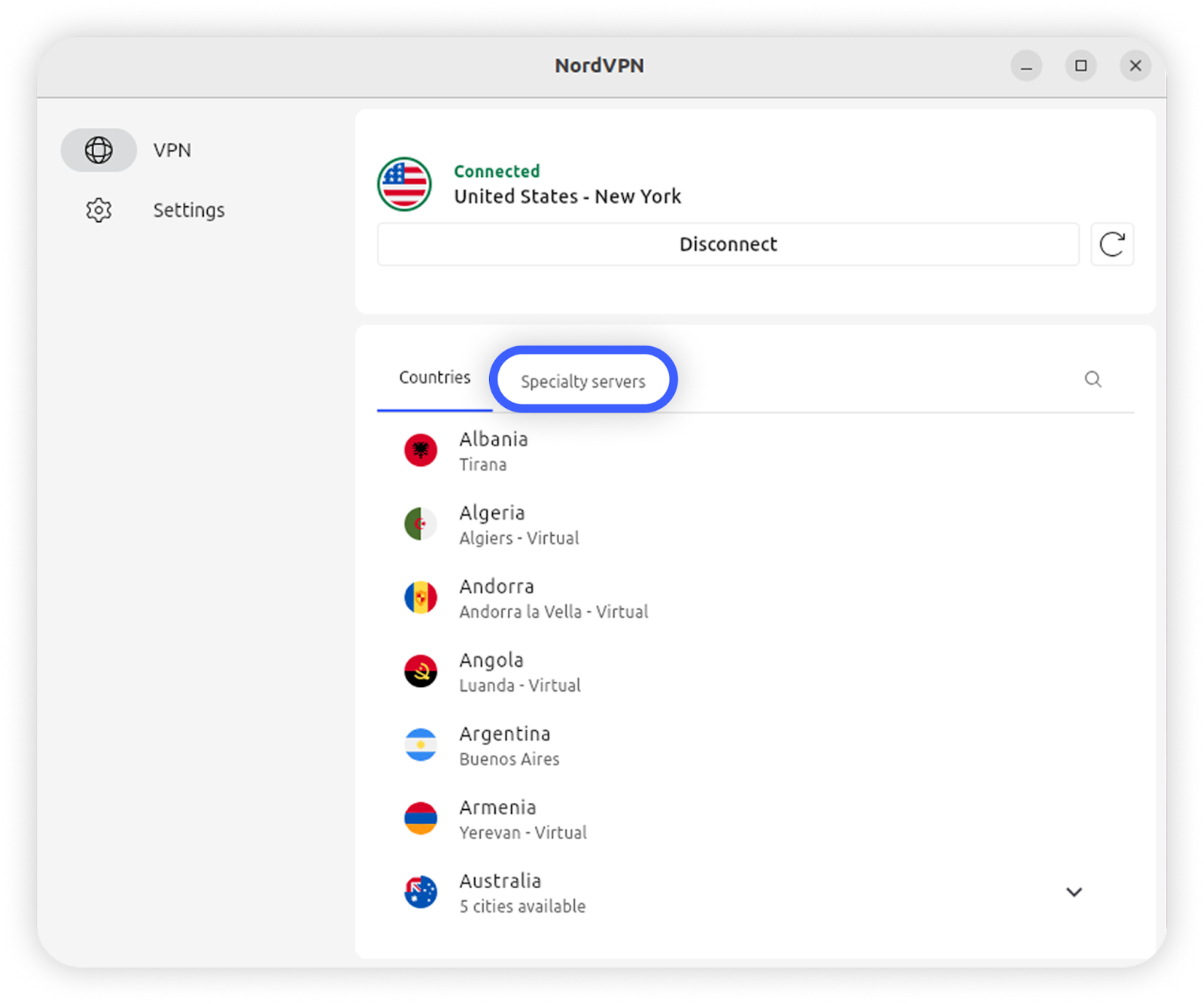1204x1004 pixels.
Task: Click the Armenia flag icon
Action: coord(421,819)
